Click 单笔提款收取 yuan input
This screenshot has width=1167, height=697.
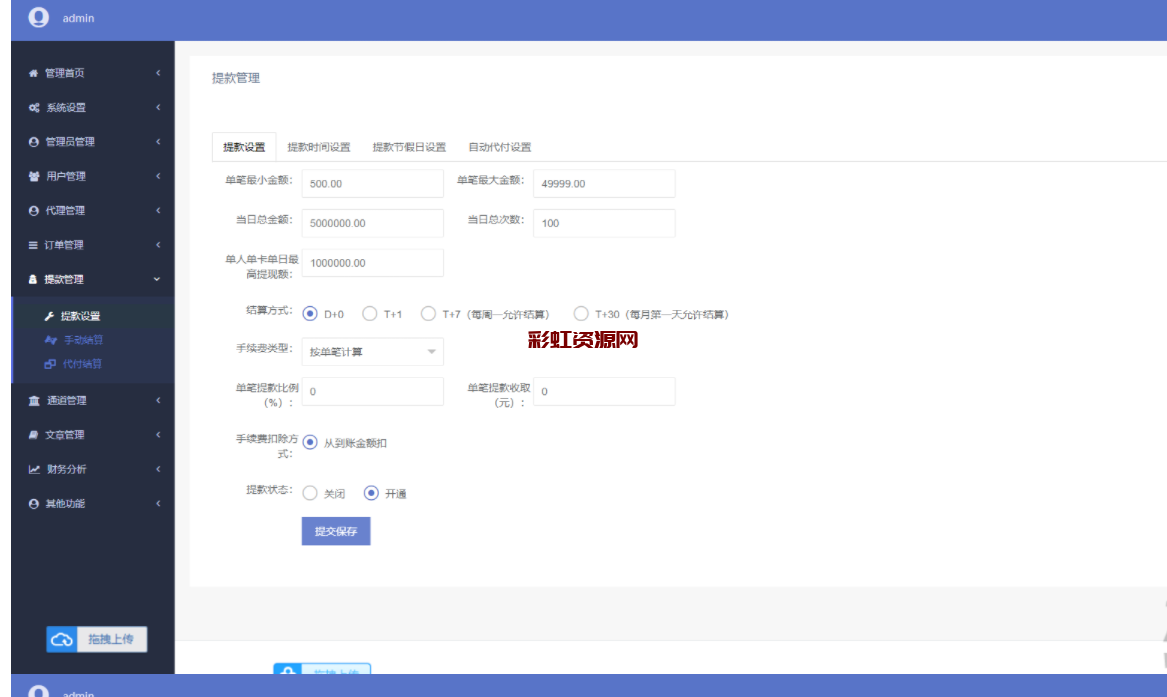pyautogui.click(x=604, y=391)
